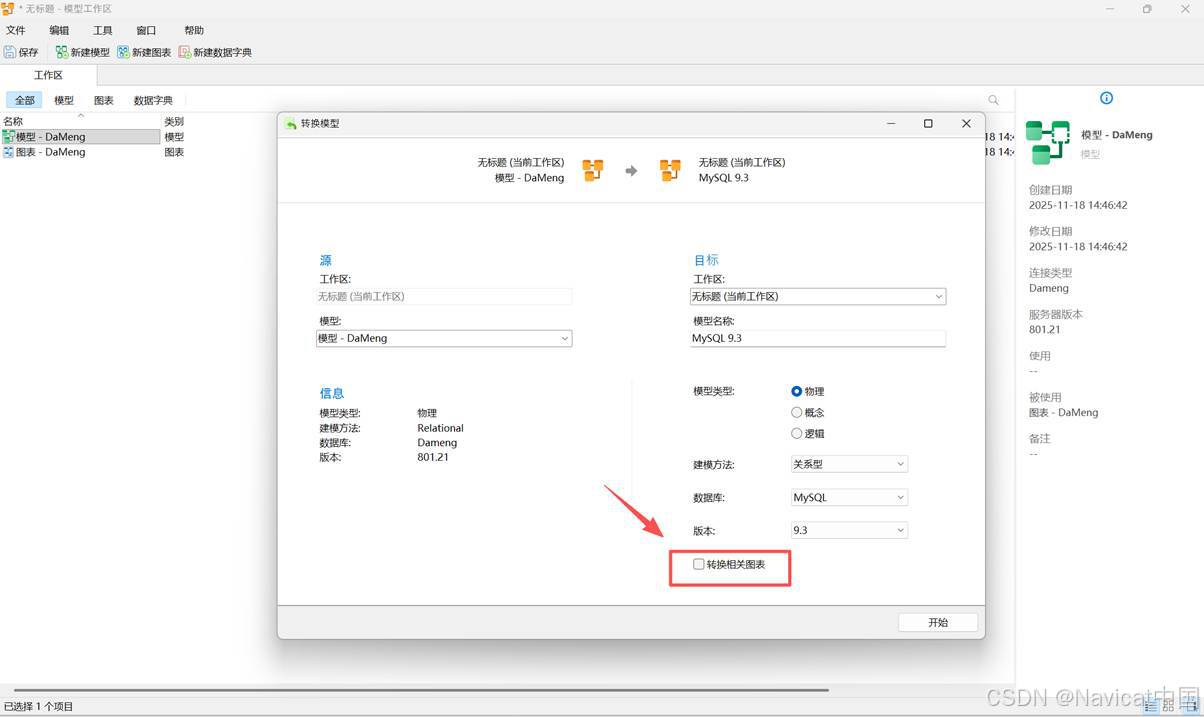
Task: Click the 801.21 server version value in info panel
Action: pos(1044,329)
